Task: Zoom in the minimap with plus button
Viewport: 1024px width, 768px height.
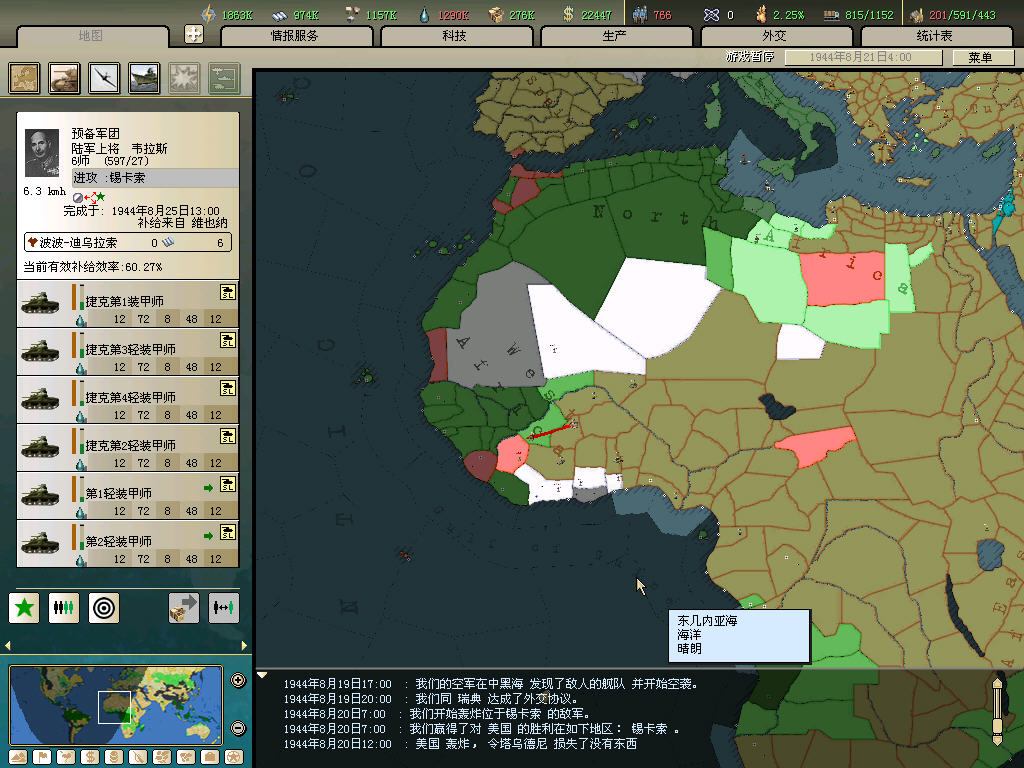Action: (238, 681)
